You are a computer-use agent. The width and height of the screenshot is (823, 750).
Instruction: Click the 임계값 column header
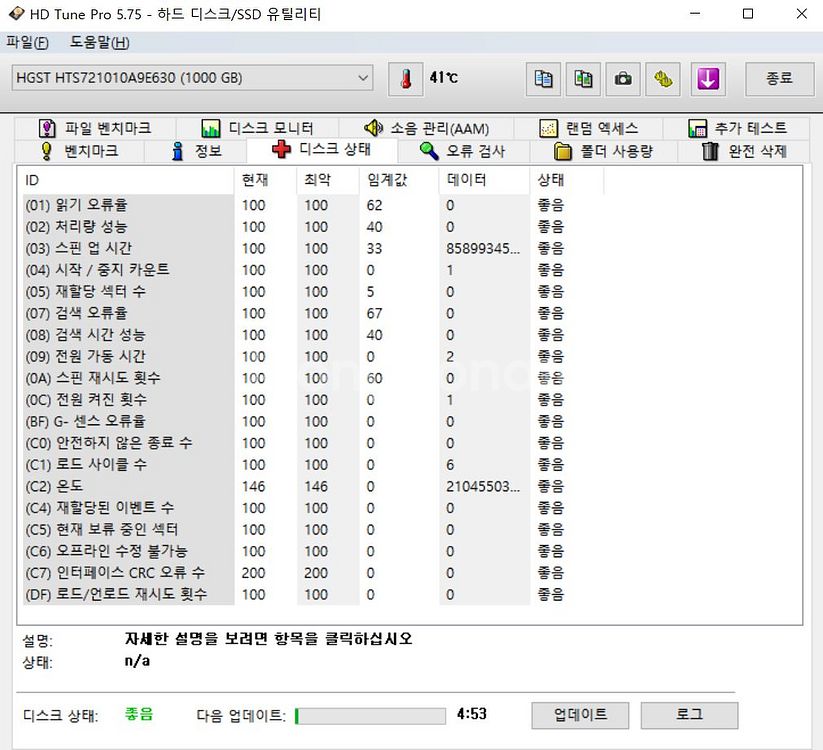399,181
